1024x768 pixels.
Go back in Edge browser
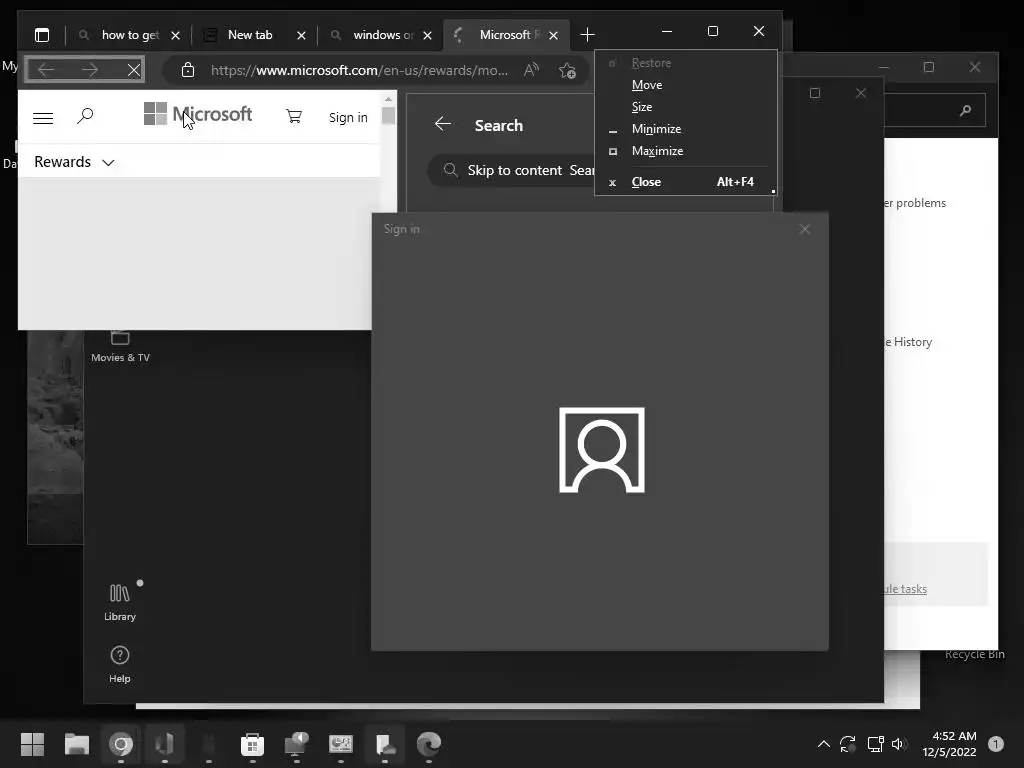tap(46, 69)
